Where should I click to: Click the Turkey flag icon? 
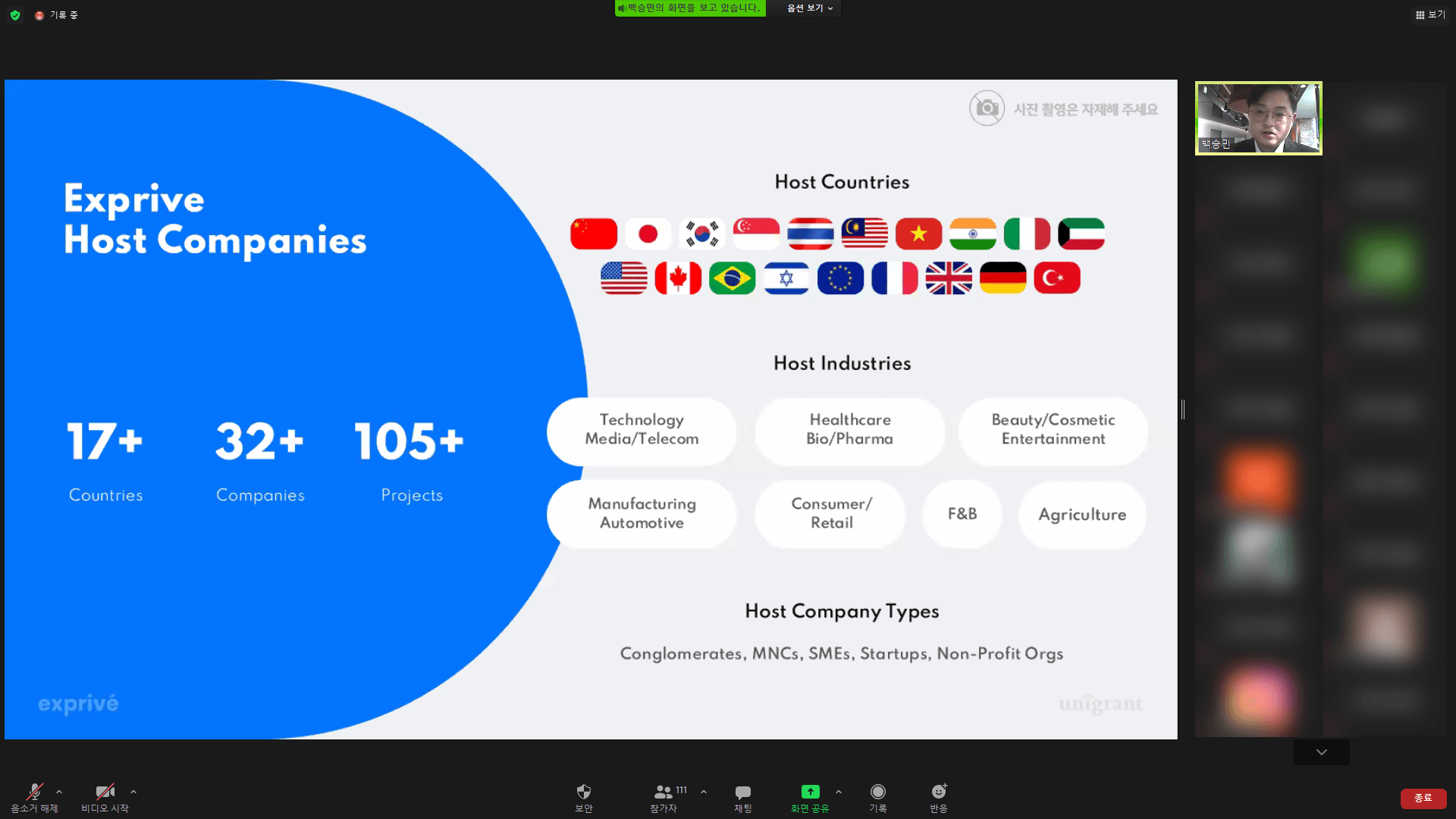(1057, 278)
